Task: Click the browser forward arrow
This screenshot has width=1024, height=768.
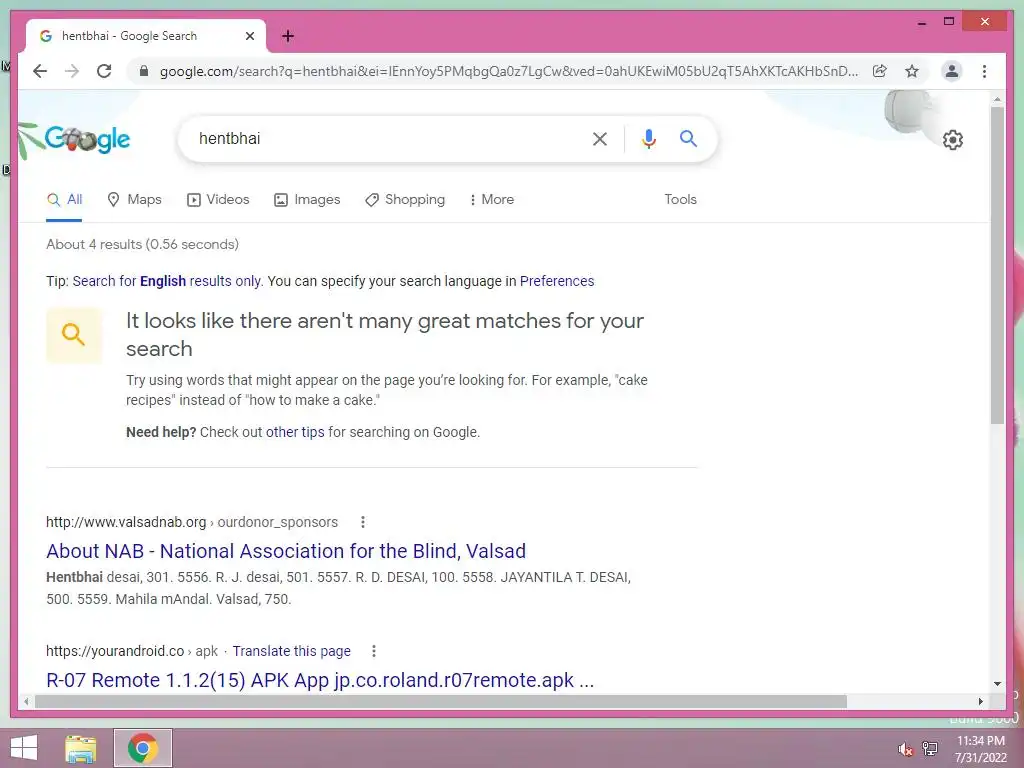Action: pyautogui.click(x=72, y=71)
